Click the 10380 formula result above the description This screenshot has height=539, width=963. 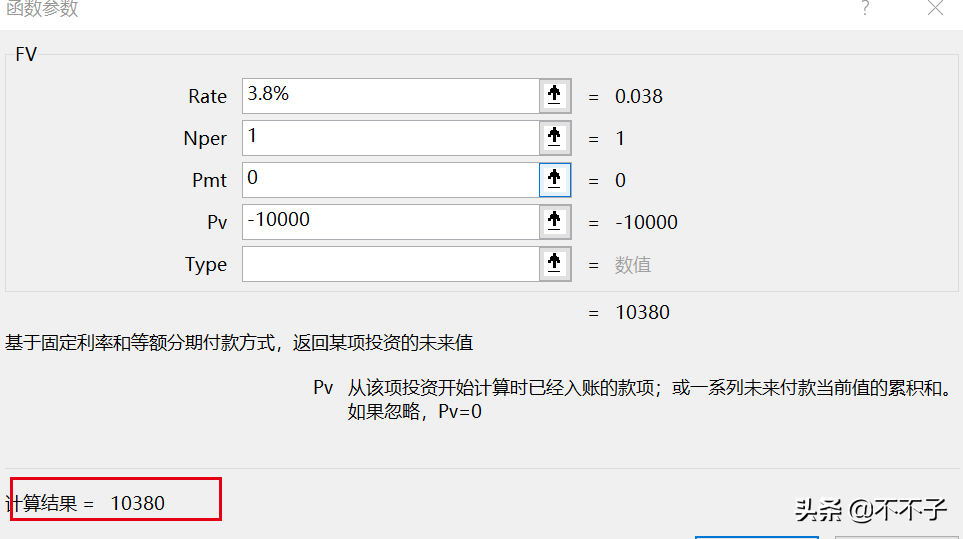click(x=642, y=312)
